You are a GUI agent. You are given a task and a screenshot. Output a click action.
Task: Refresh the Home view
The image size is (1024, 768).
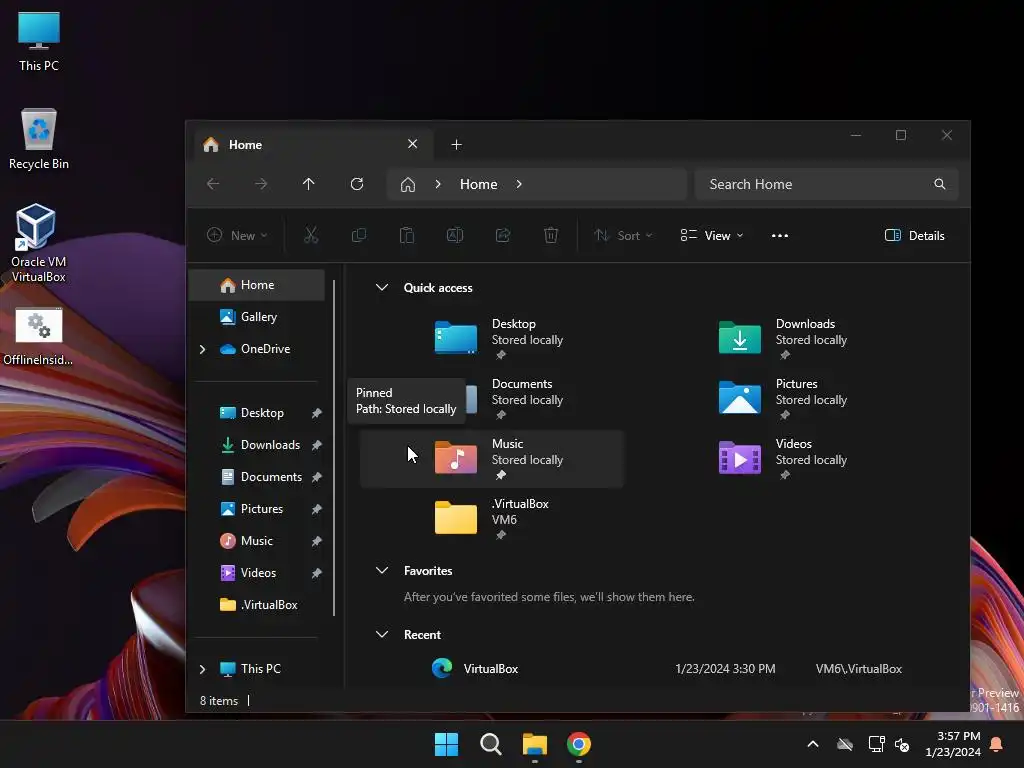point(357,184)
